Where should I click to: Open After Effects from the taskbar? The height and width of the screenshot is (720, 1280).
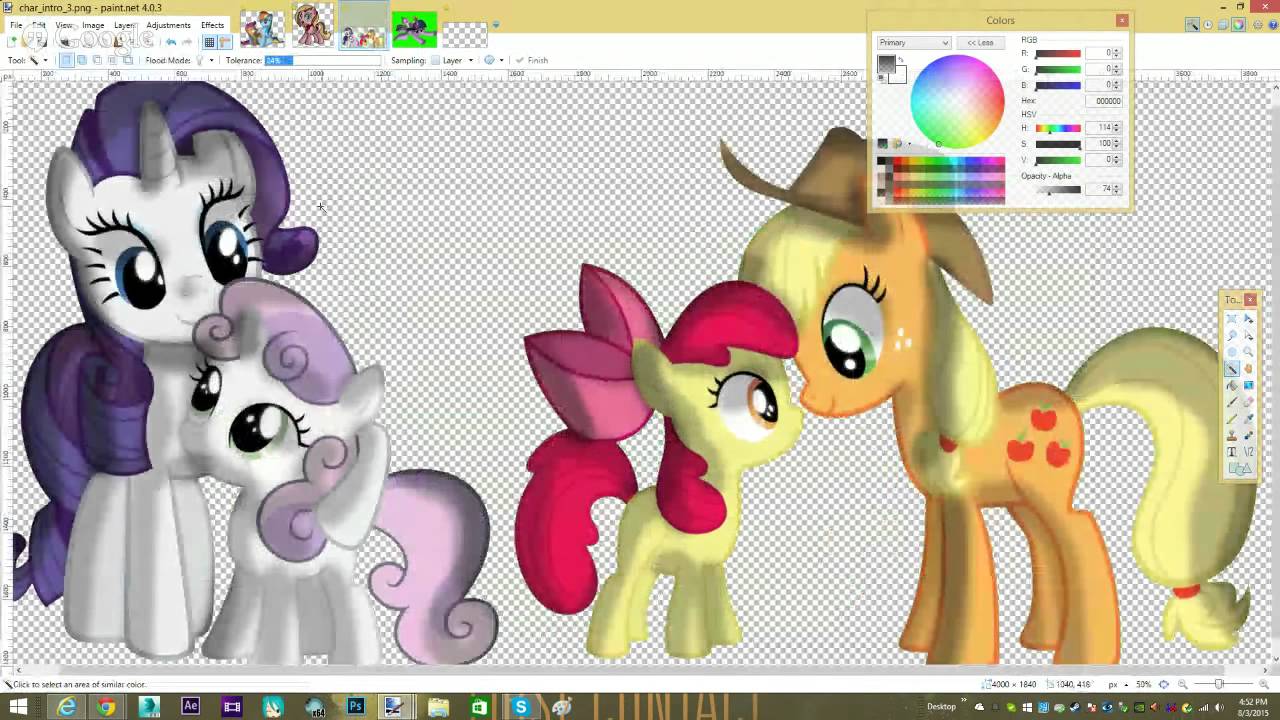(x=190, y=707)
